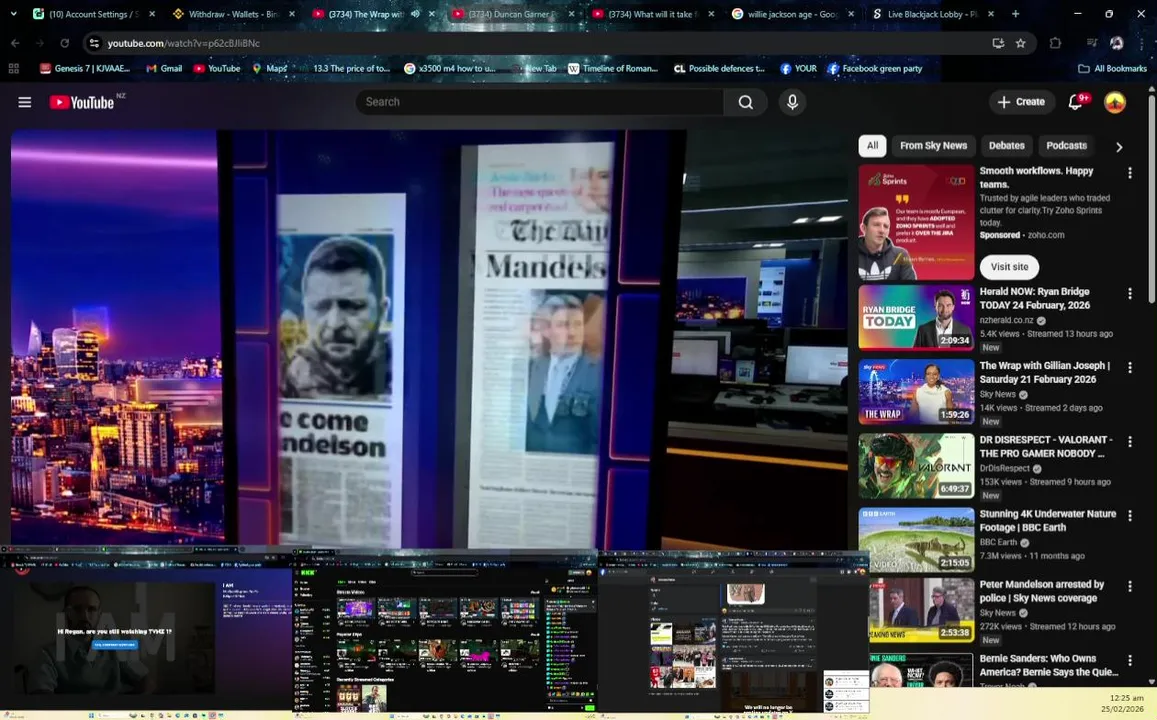Open The Wrap with Gillian Joseph thumbnail
This screenshot has height=720, width=1157.
916,392
